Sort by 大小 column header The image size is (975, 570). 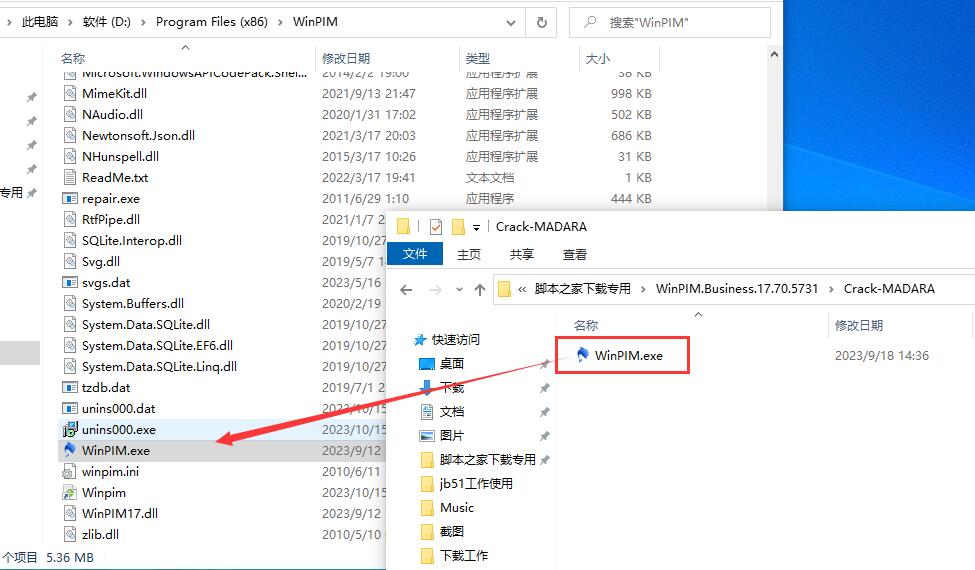point(598,58)
